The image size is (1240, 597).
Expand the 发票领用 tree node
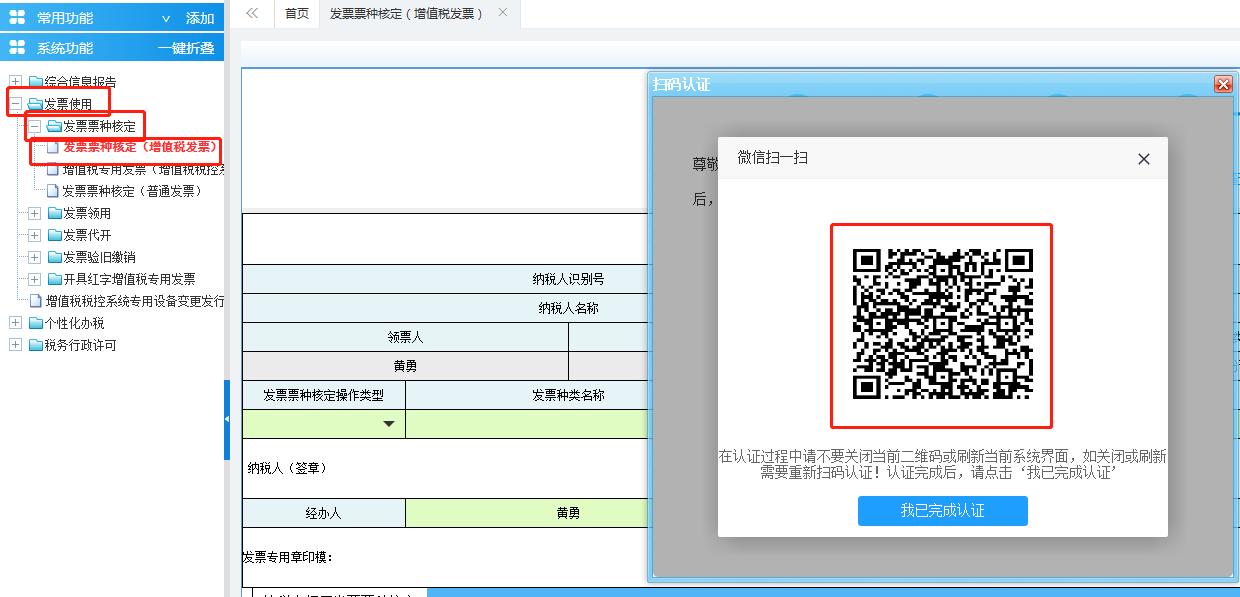tap(33, 213)
